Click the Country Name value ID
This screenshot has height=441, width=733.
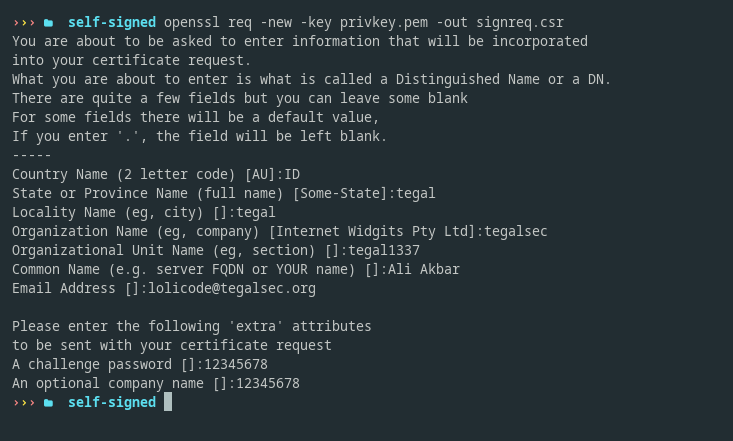click(292, 174)
